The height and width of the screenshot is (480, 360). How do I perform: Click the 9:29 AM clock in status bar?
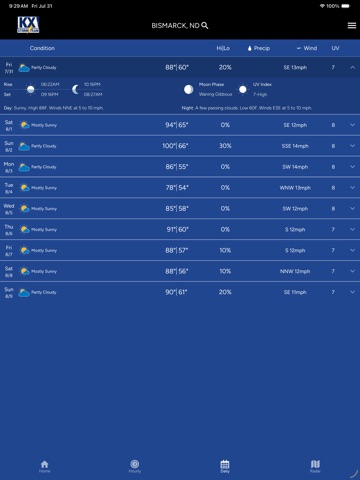tap(18, 6)
